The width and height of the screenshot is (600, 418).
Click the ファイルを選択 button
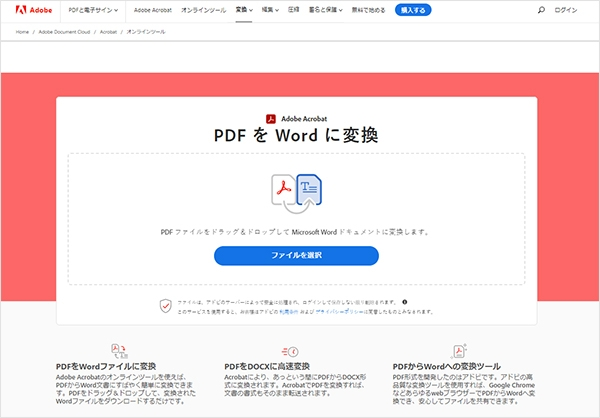point(296,256)
